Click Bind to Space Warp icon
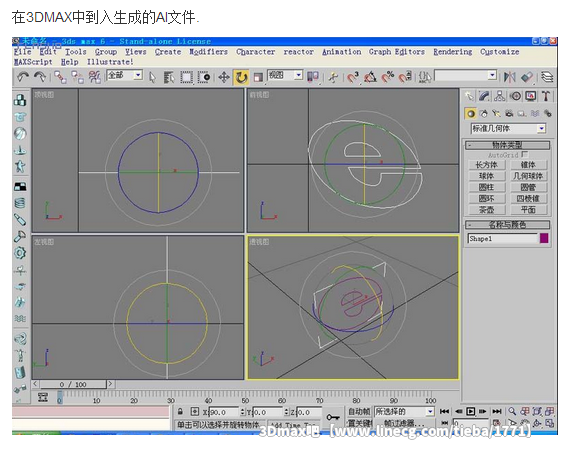 click(94, 77)
